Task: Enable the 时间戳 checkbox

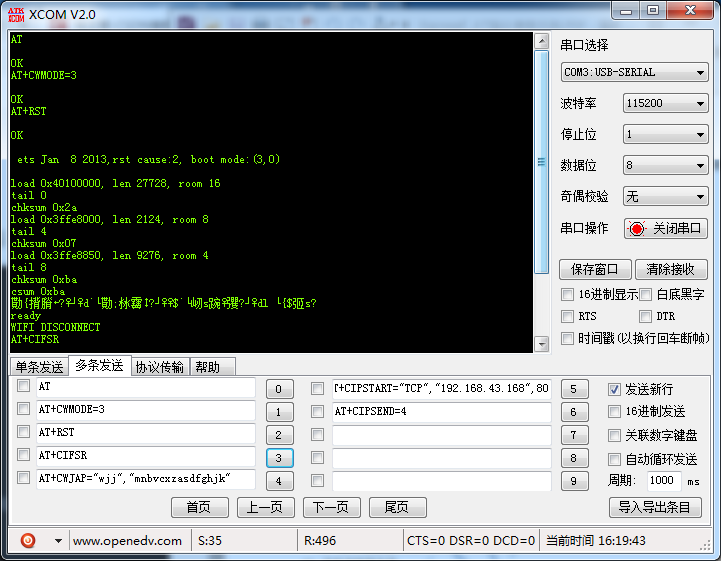Action: (567, 338)
